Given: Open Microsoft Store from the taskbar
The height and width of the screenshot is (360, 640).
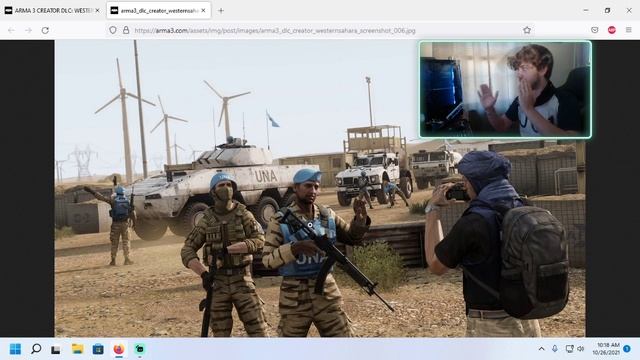Looking at the screenshot, I should (x=98, y=349).
